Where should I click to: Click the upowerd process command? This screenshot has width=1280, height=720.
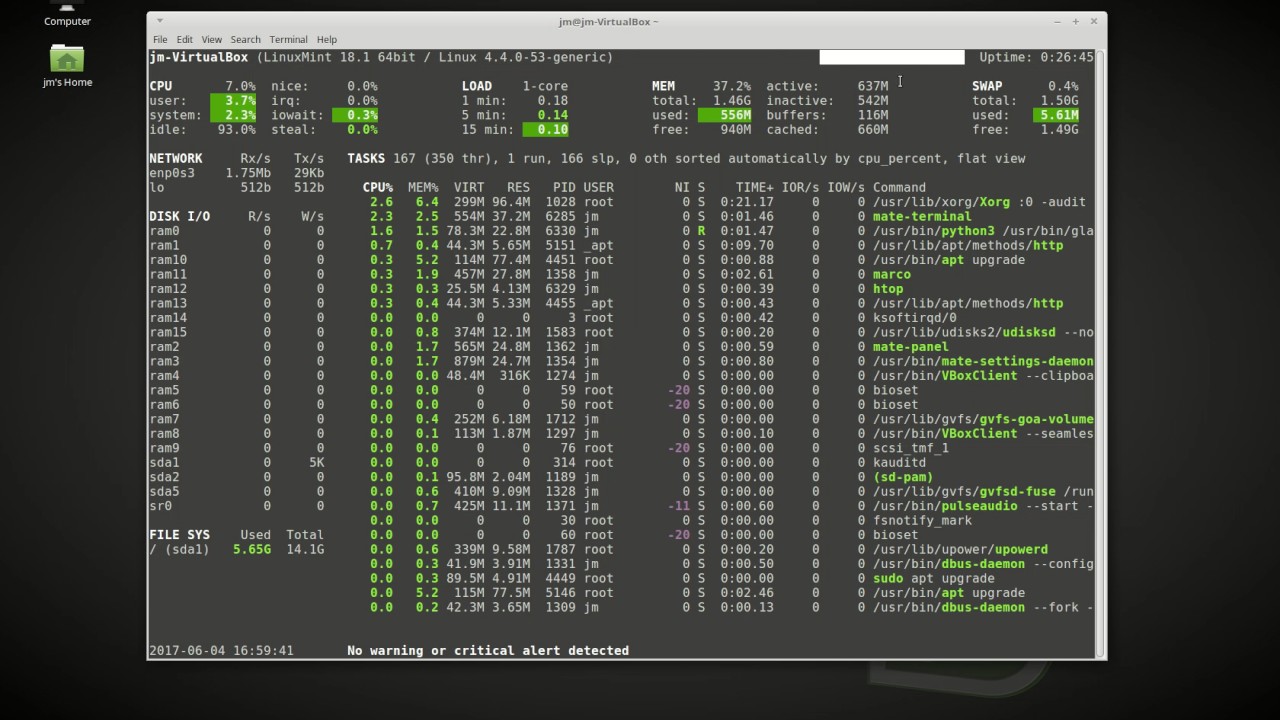point(960,549)
